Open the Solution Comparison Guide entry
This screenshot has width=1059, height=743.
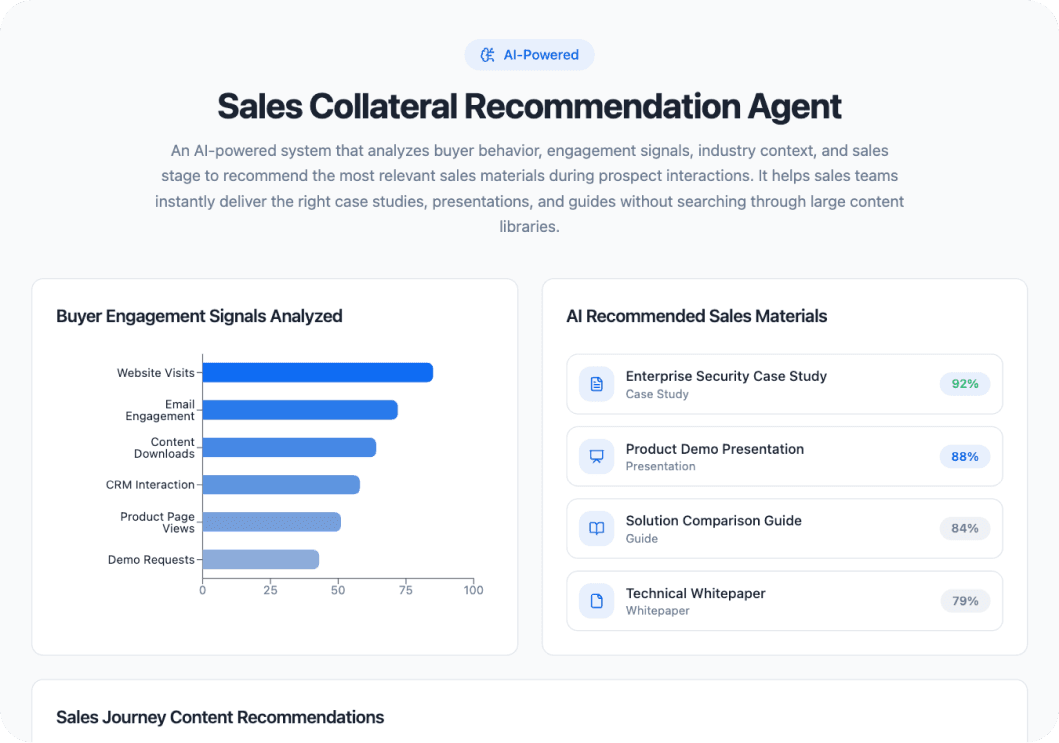pyautogui.click(x=784, y=528)
